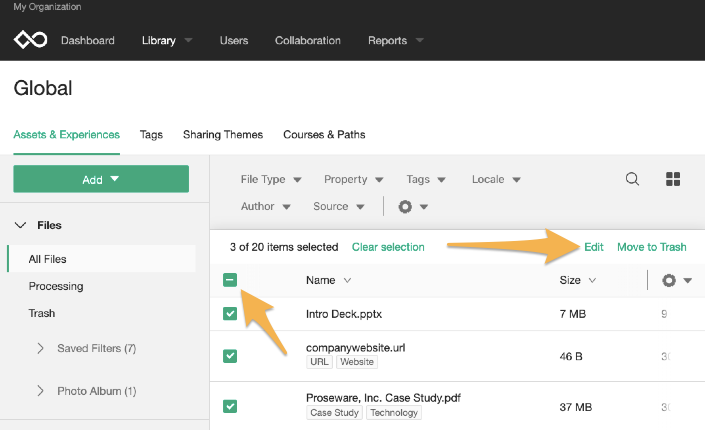The image size is (705, 430).
Task: Toggle the select-all checkbox in header row
Action: [230, 280]
